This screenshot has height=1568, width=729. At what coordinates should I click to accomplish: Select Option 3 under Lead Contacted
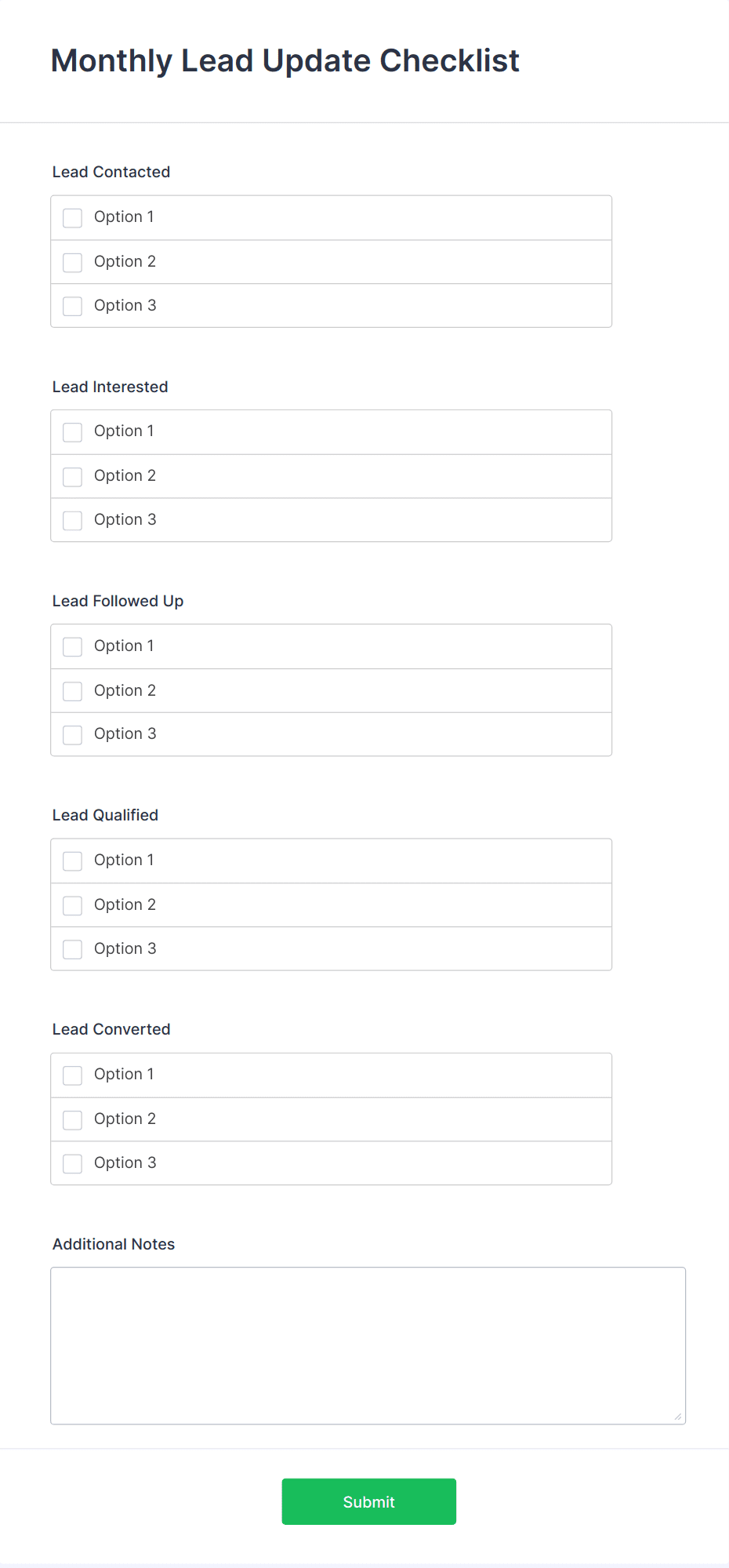click(73, 306)
